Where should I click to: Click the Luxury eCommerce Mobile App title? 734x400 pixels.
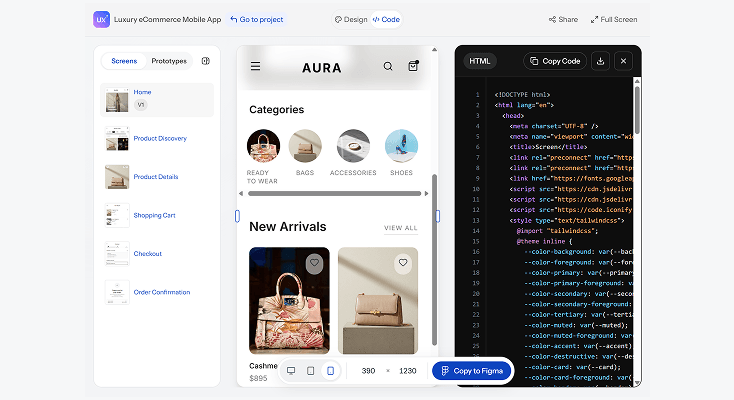[x=168, y=20]
